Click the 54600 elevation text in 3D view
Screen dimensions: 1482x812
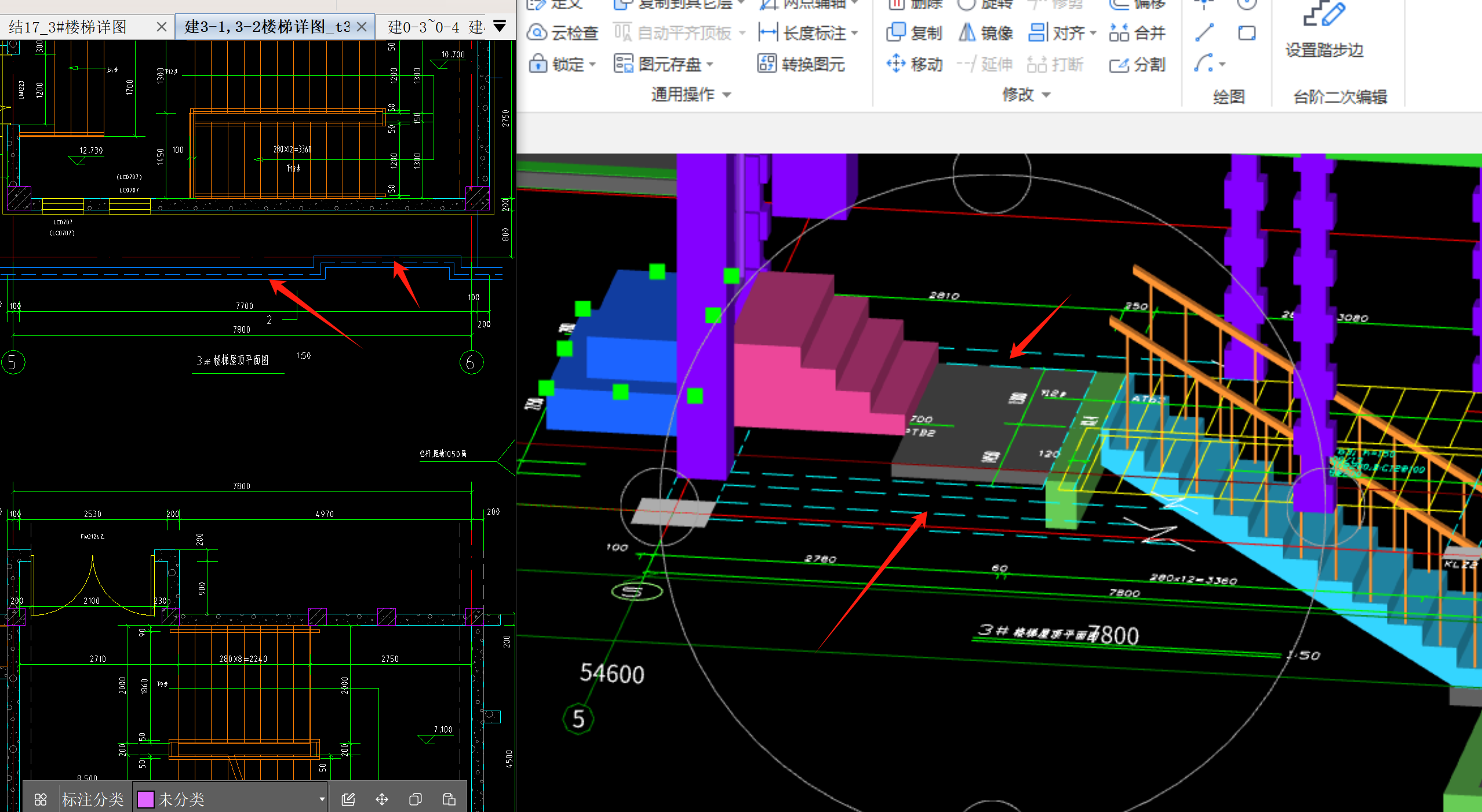(x=612, y=673)
